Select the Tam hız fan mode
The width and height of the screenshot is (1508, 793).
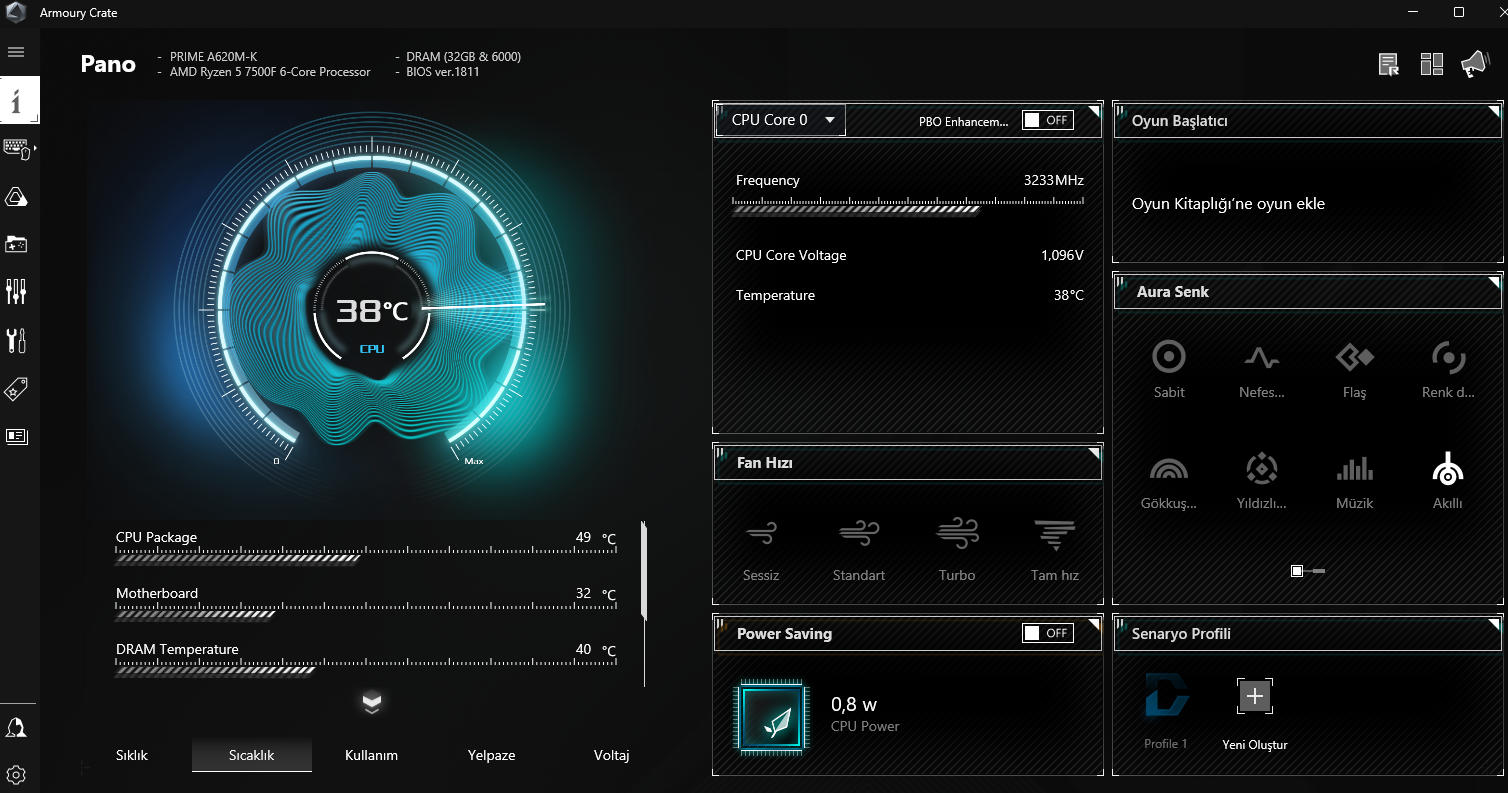(x=1054, y=549)
